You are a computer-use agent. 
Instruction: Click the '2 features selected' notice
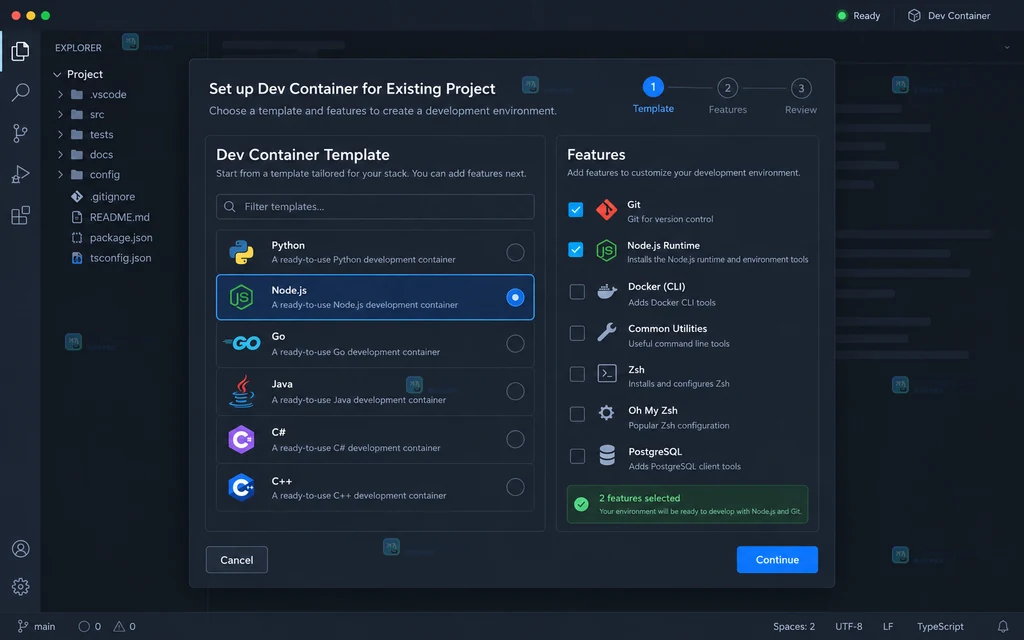tap(687, 504)
